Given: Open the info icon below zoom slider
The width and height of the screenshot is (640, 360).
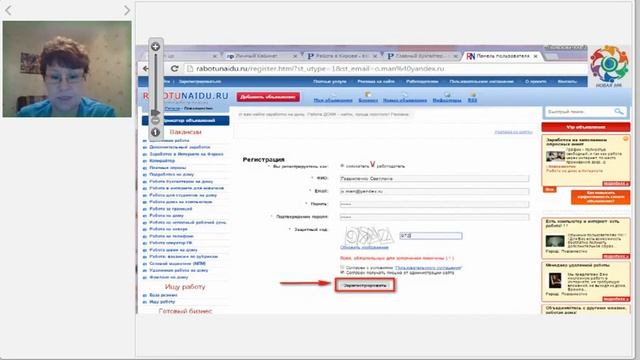Looking at the screenshot, I should click(156, 132).
